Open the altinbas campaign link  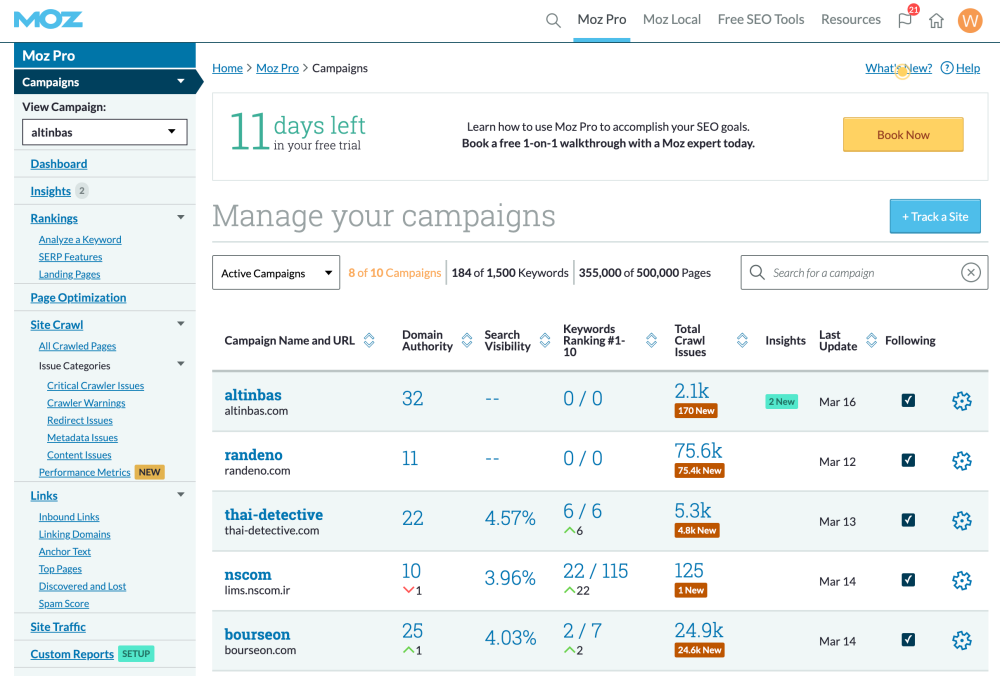coord(253,395)
